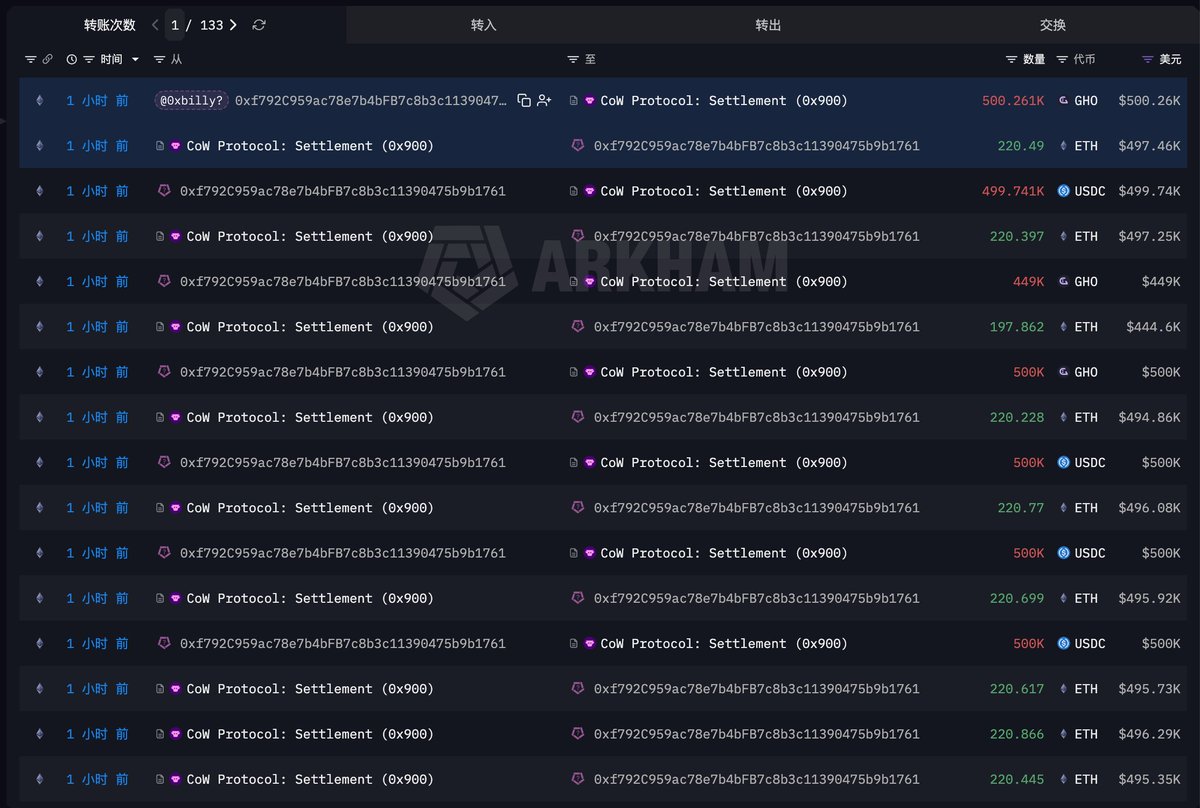Viewport: 1200px width, 808px height.
Task: Switch to the 转入 tab
Action: click(x=484, y=25)
